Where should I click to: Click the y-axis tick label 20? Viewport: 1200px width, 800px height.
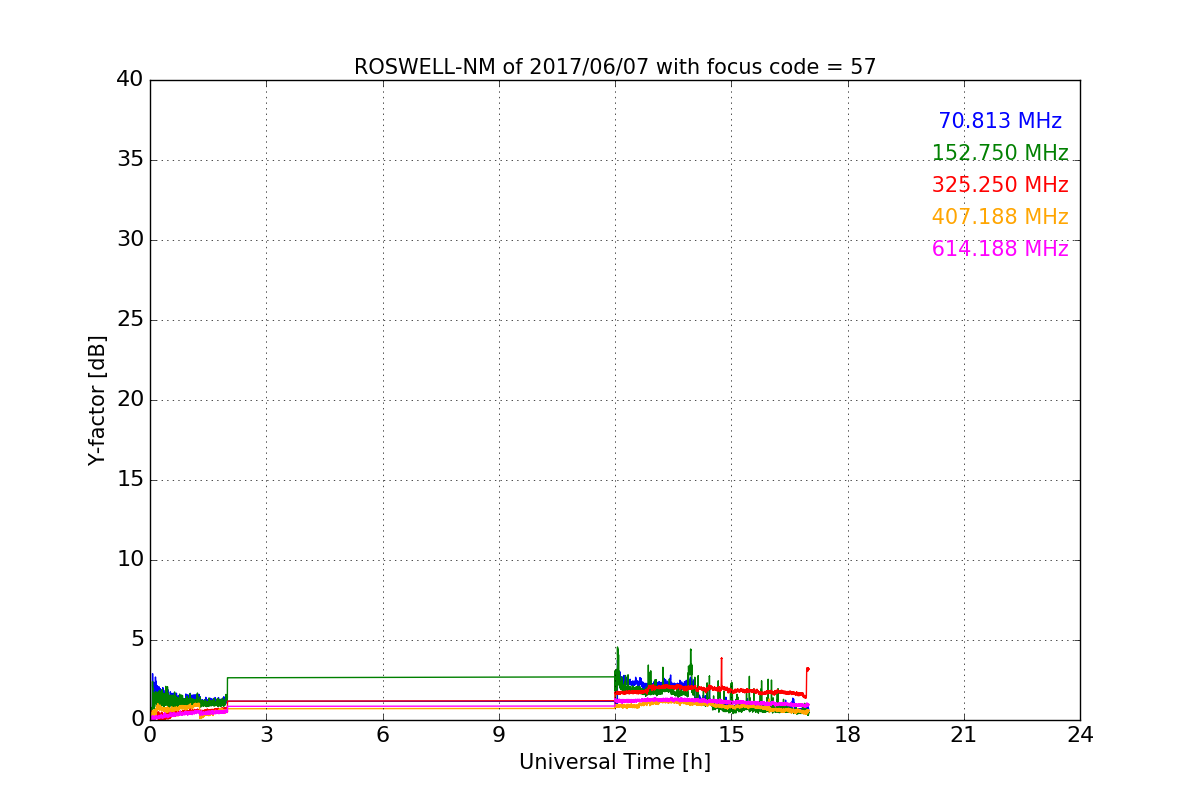click(x=129, y=400)
